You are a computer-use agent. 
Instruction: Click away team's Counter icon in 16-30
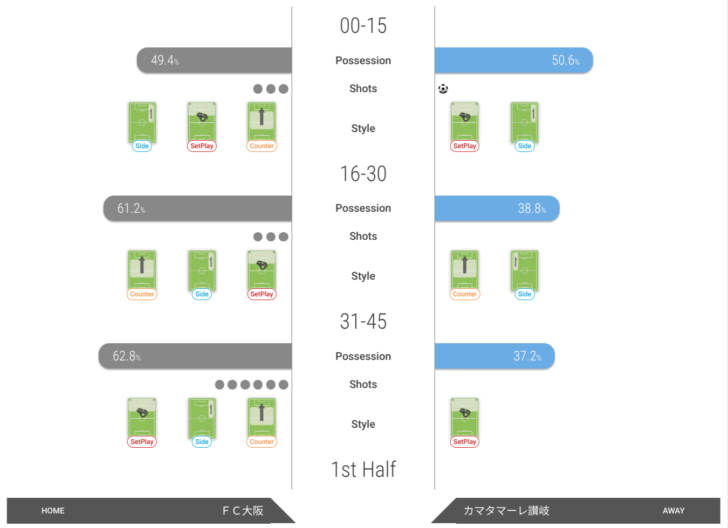465,272
